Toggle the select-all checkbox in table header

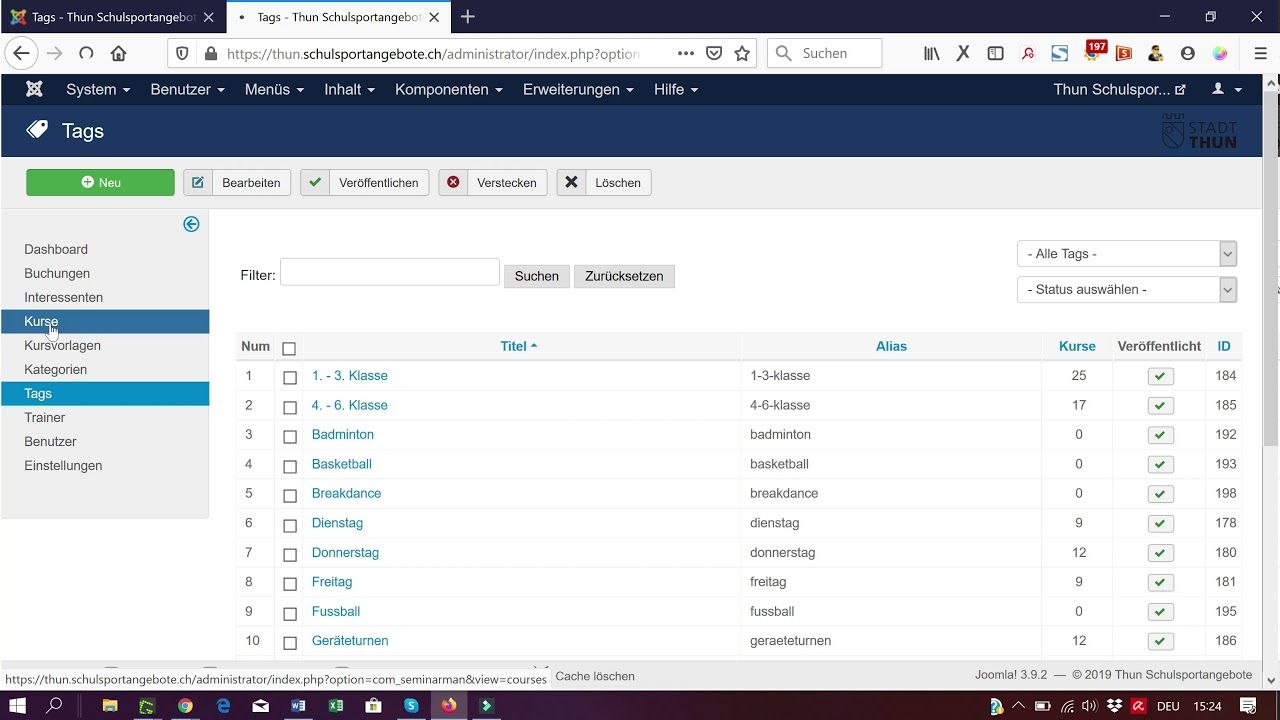tap(289, 348)
